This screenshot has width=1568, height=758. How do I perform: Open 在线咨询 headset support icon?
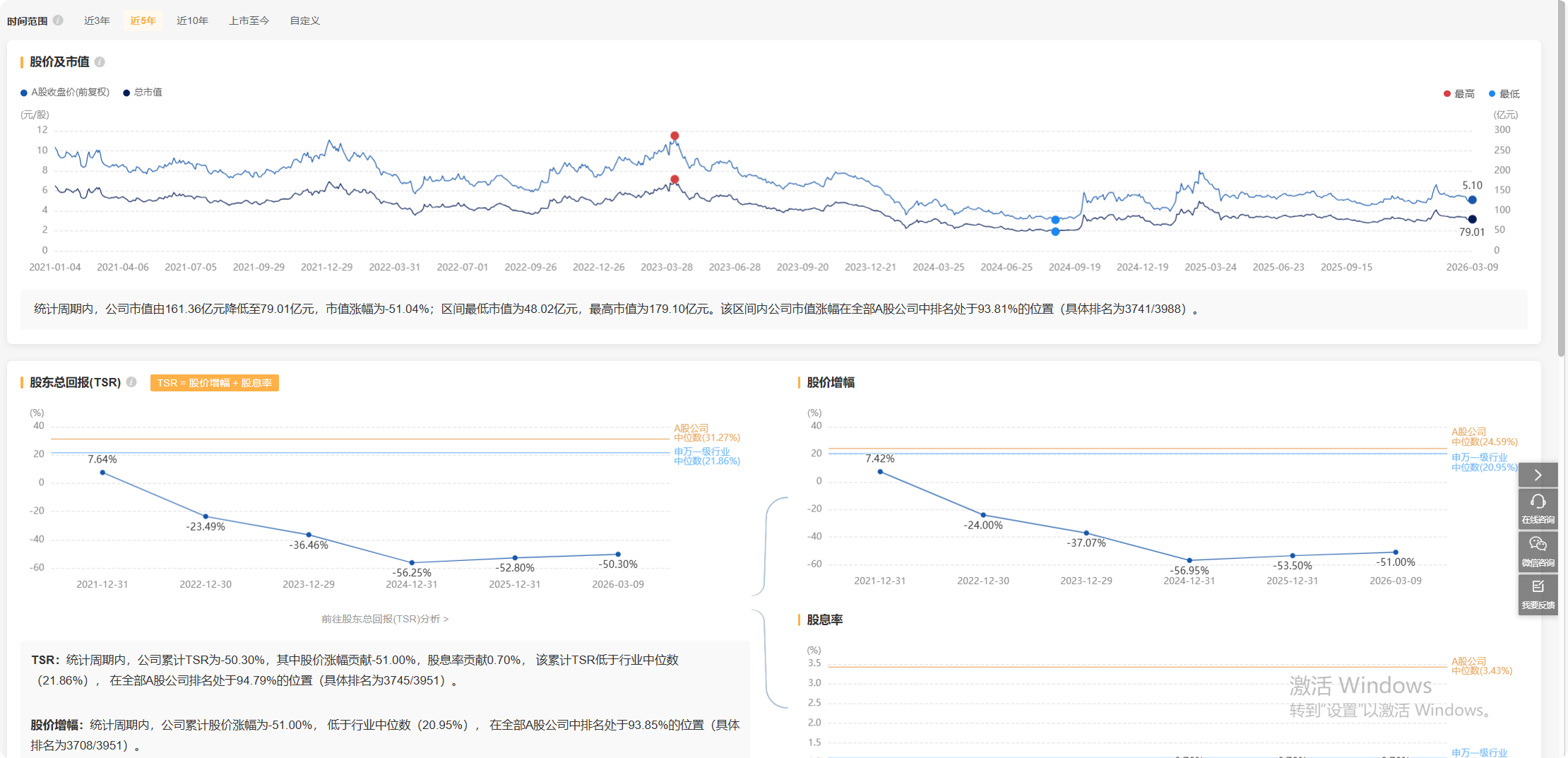click(1538, 508)
